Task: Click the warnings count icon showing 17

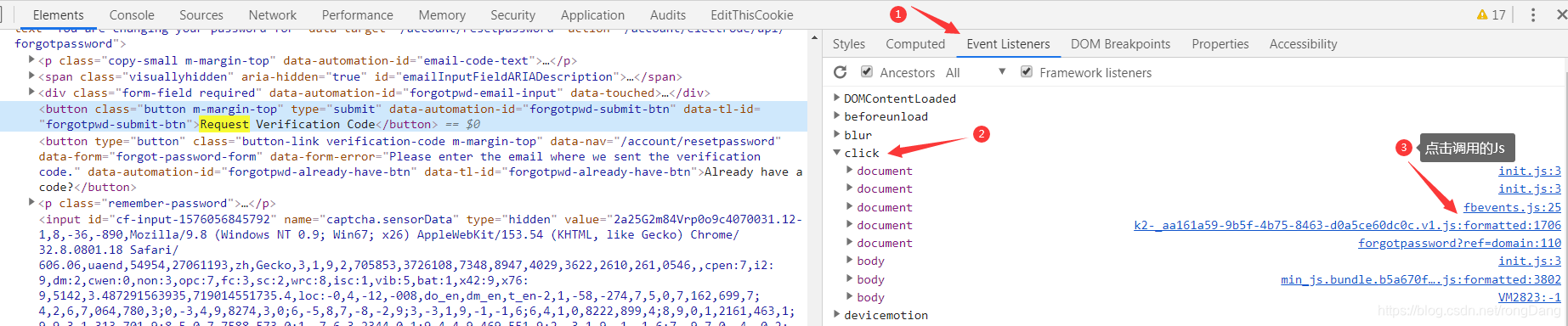Action: tap(1491, 14)
